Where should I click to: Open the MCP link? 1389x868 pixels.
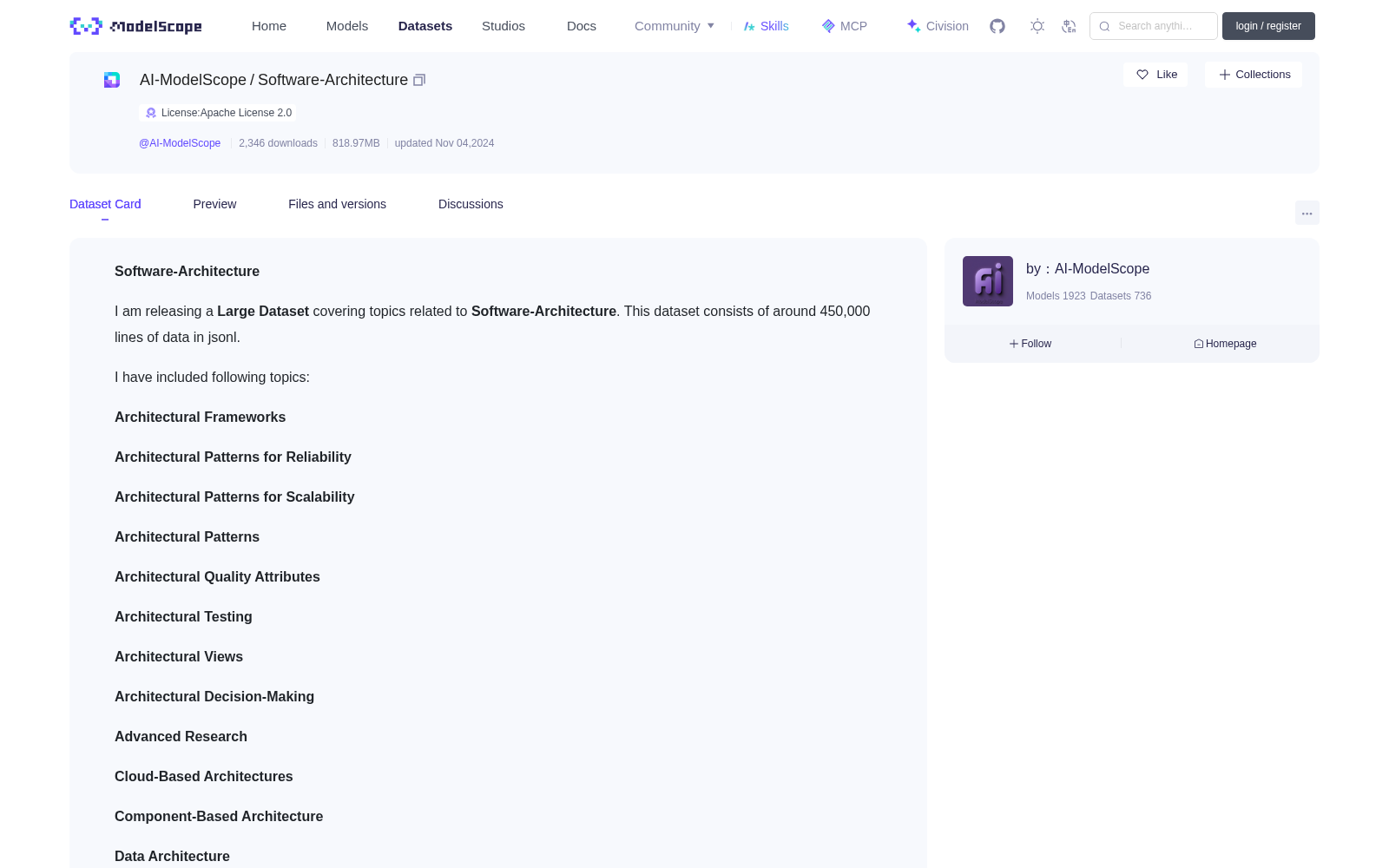click(853, 26)
